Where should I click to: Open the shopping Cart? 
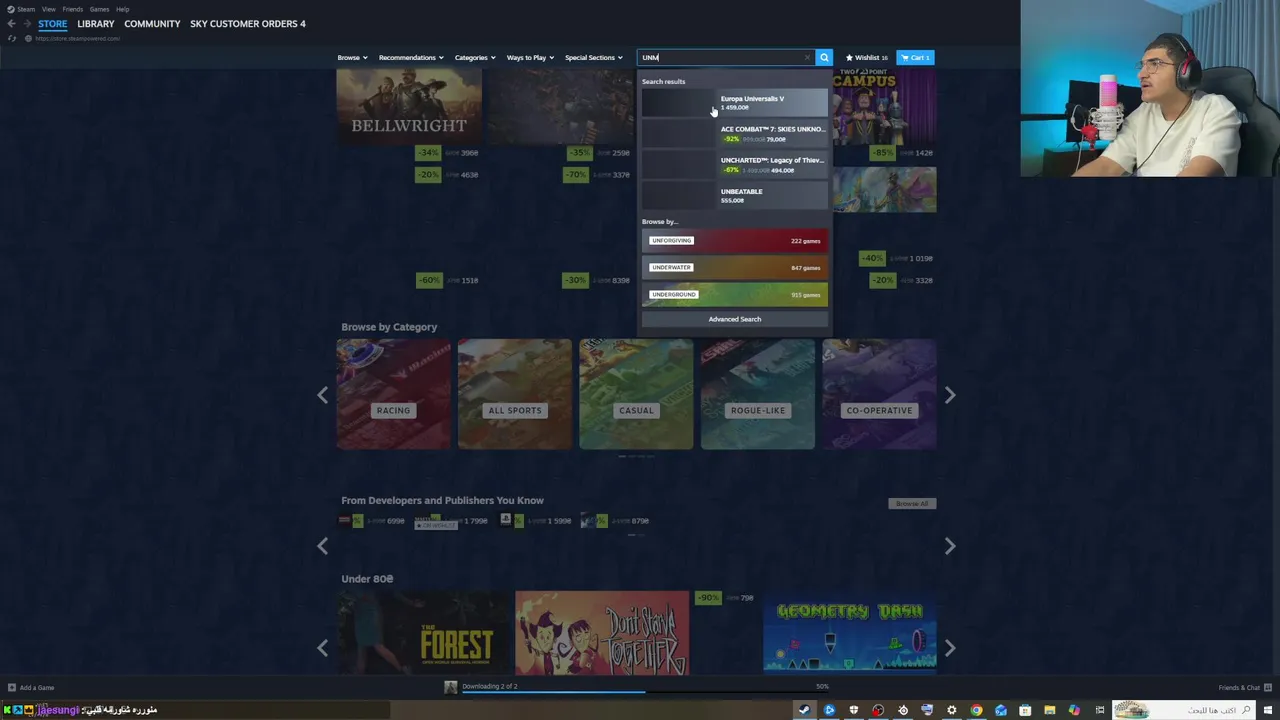[x=915, y=57]
